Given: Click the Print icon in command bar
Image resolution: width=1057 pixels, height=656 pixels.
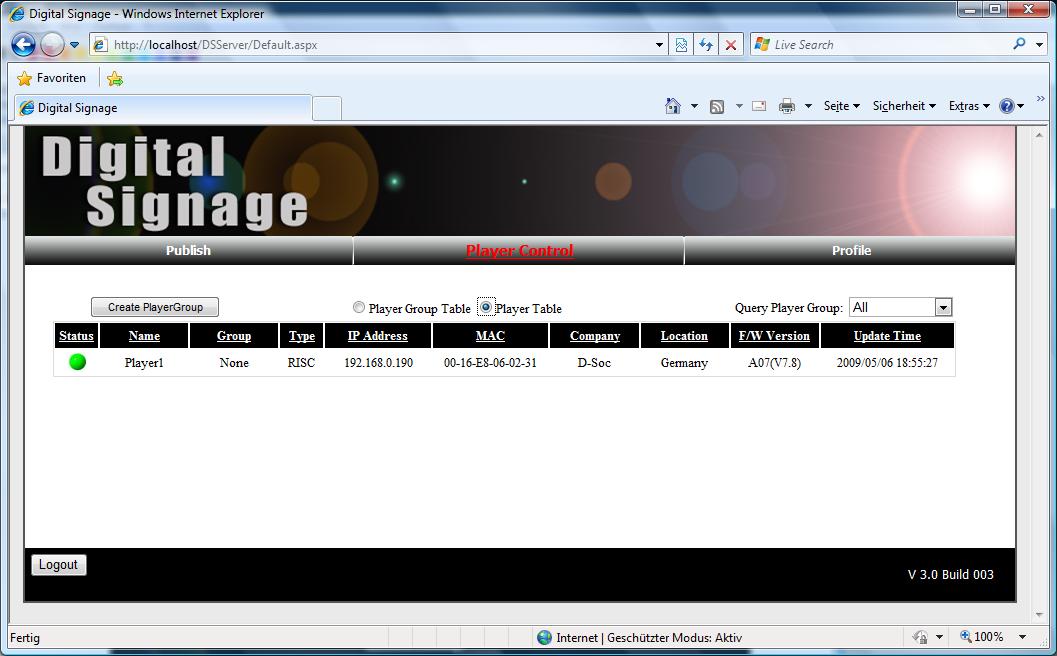Looking at the screenshot, I should 787,106.
